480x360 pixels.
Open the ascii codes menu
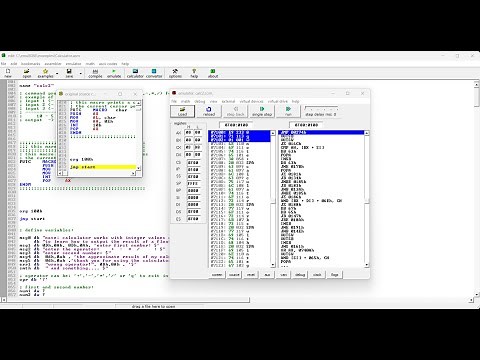click(x=108, y=64)
